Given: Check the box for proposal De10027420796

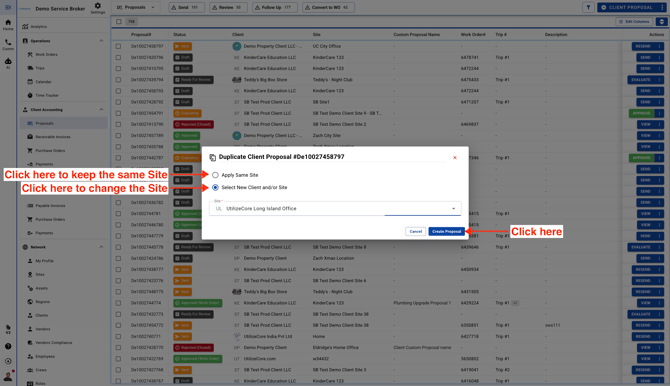Looking at the screenshot, I should coord(118,57).
